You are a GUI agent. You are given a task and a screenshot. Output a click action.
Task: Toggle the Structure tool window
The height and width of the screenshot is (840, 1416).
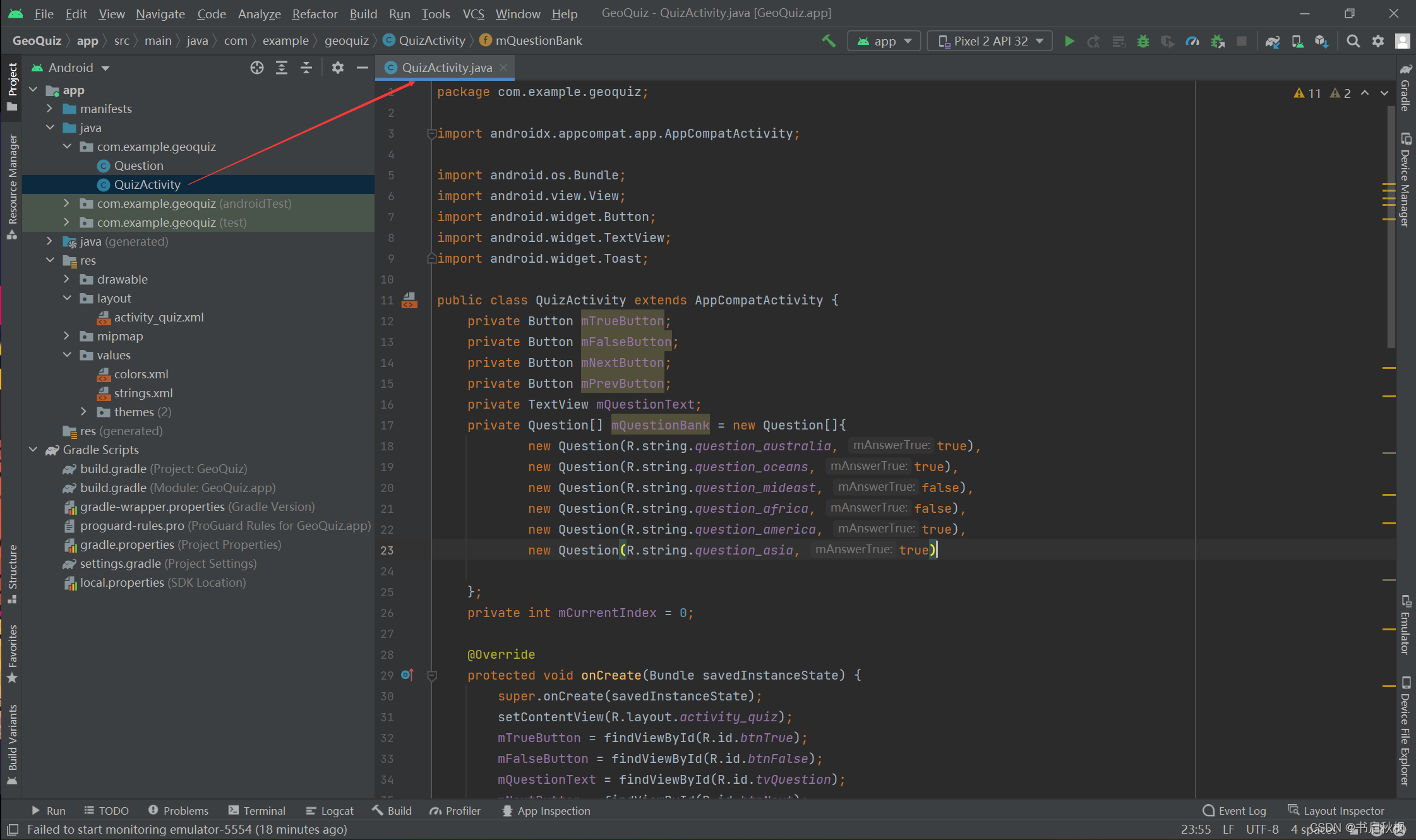(12, 573)
